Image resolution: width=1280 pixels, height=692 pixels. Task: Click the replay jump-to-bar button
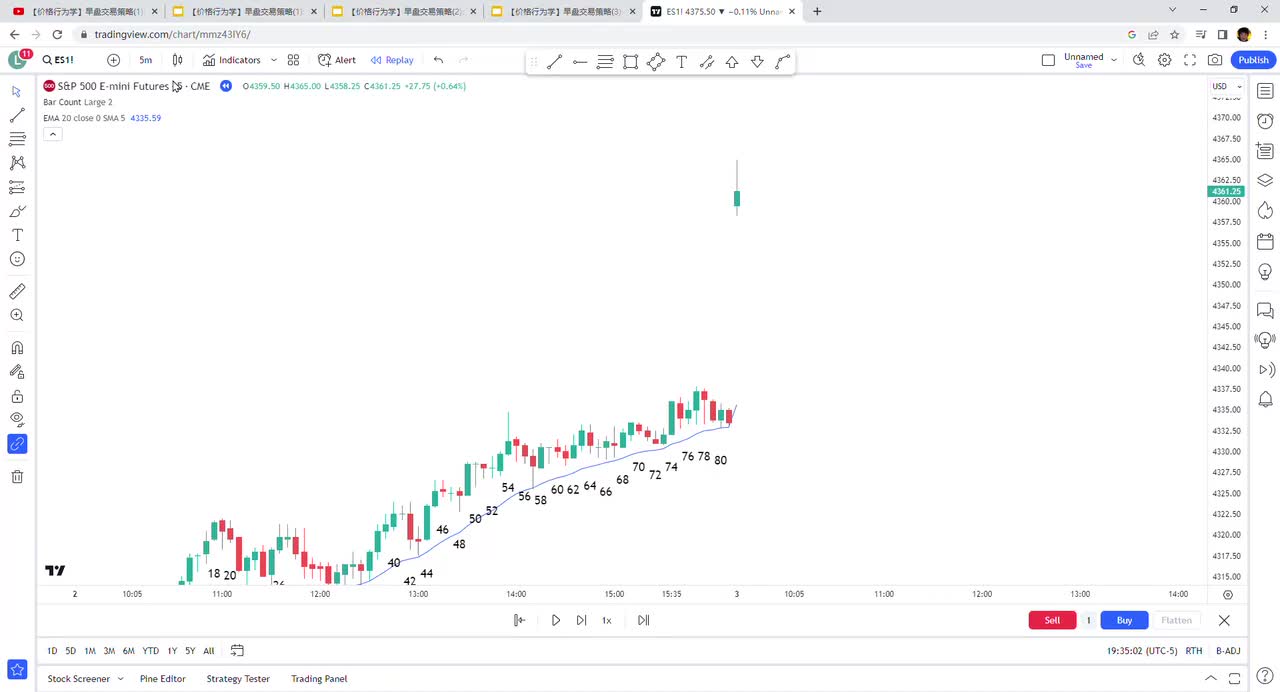[x=519, y=620]
